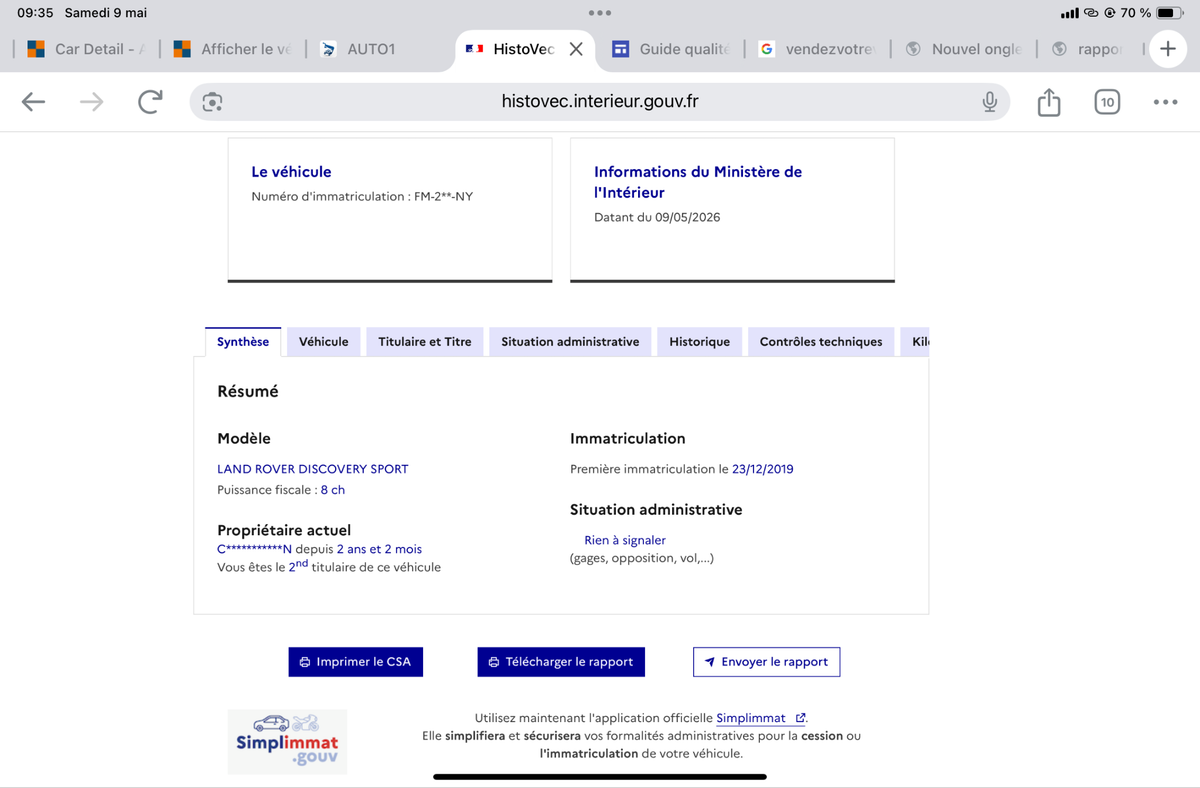The height and width of the screenshot is (788, 1200).
Task: Close the HistoVec tab
Action: [x=576, y=49]
